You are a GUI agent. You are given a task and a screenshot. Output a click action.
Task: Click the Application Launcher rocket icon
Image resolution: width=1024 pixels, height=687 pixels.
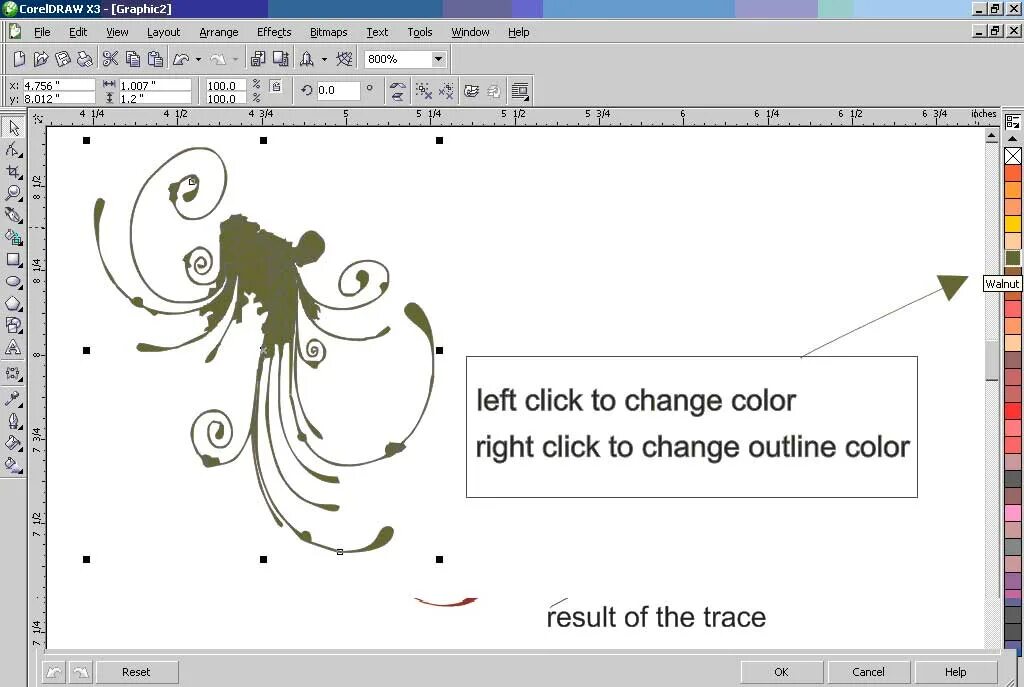306,59
